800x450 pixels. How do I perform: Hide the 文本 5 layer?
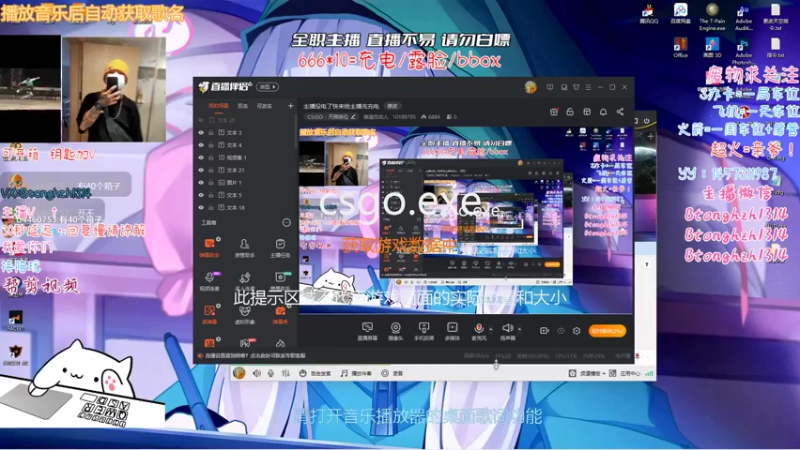pyautogui.click(x=201, y=195)
